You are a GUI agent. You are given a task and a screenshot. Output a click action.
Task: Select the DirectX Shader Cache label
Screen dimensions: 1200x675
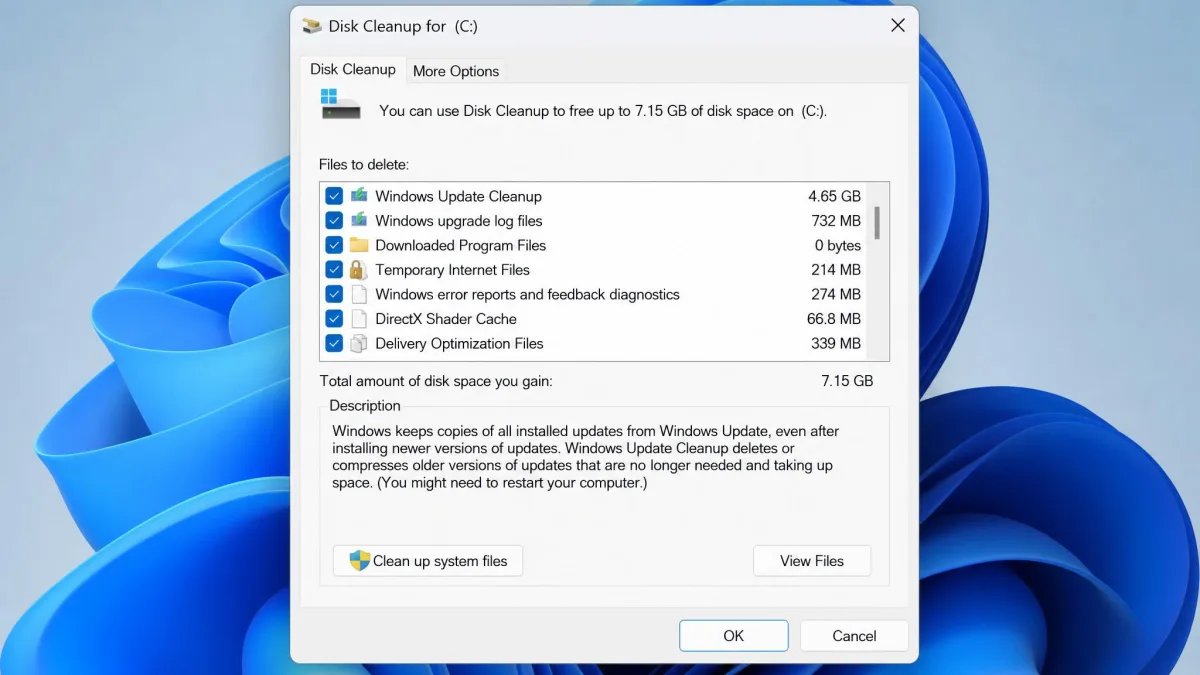pos(446,318)
